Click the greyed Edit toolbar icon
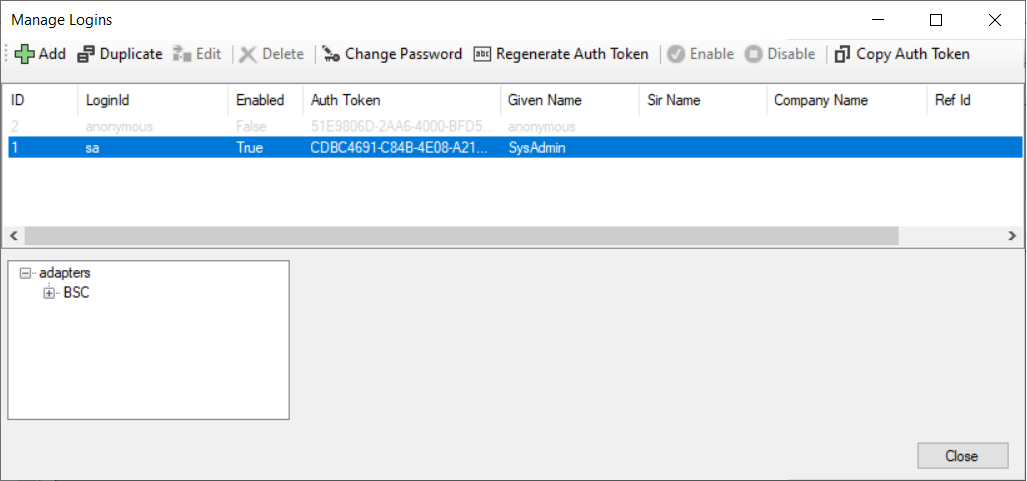 [182, 54]
